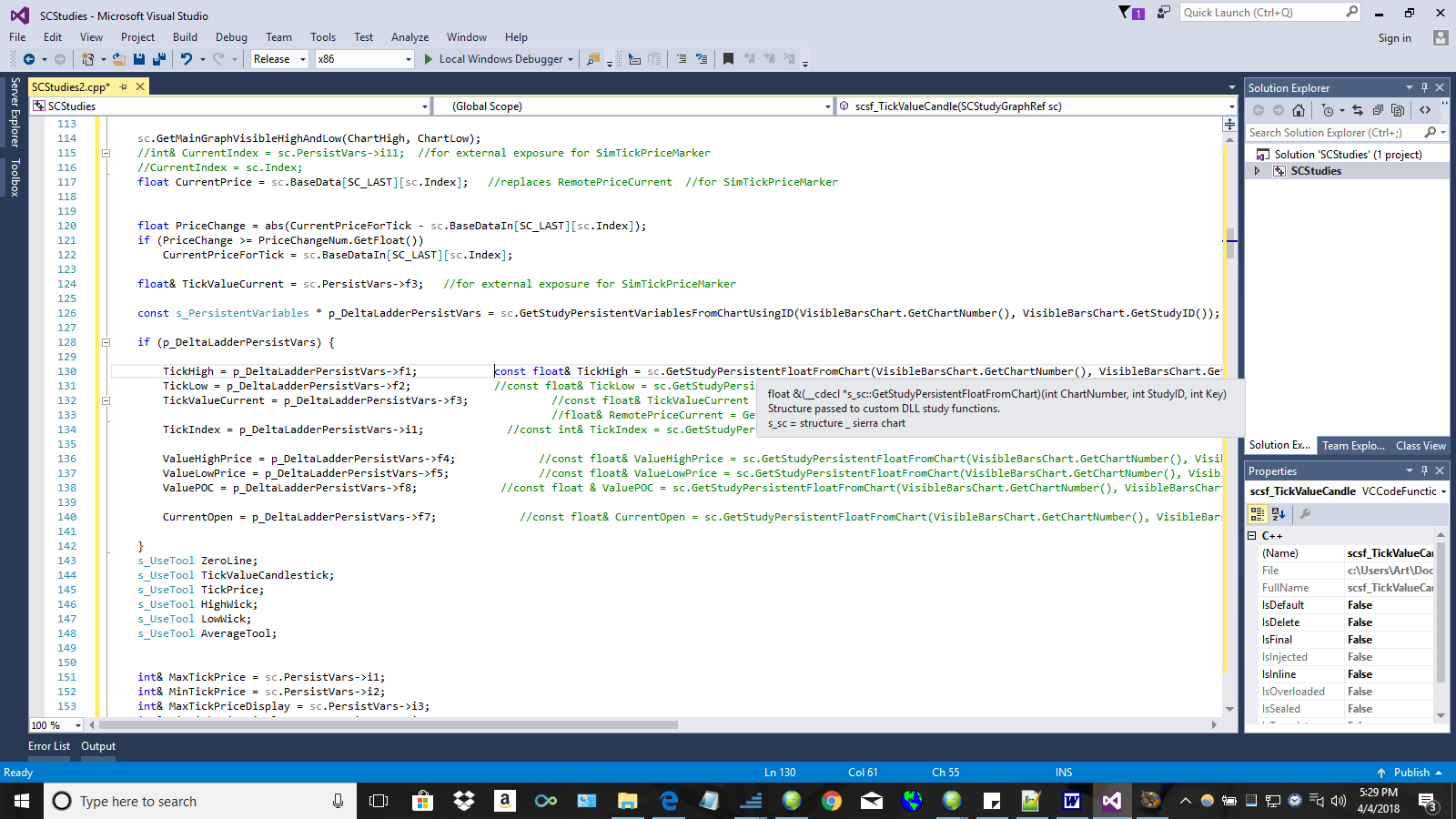Collapse the C++ properties category
This screenshot has width=1456, height=819.
(x=1252, y=536)
